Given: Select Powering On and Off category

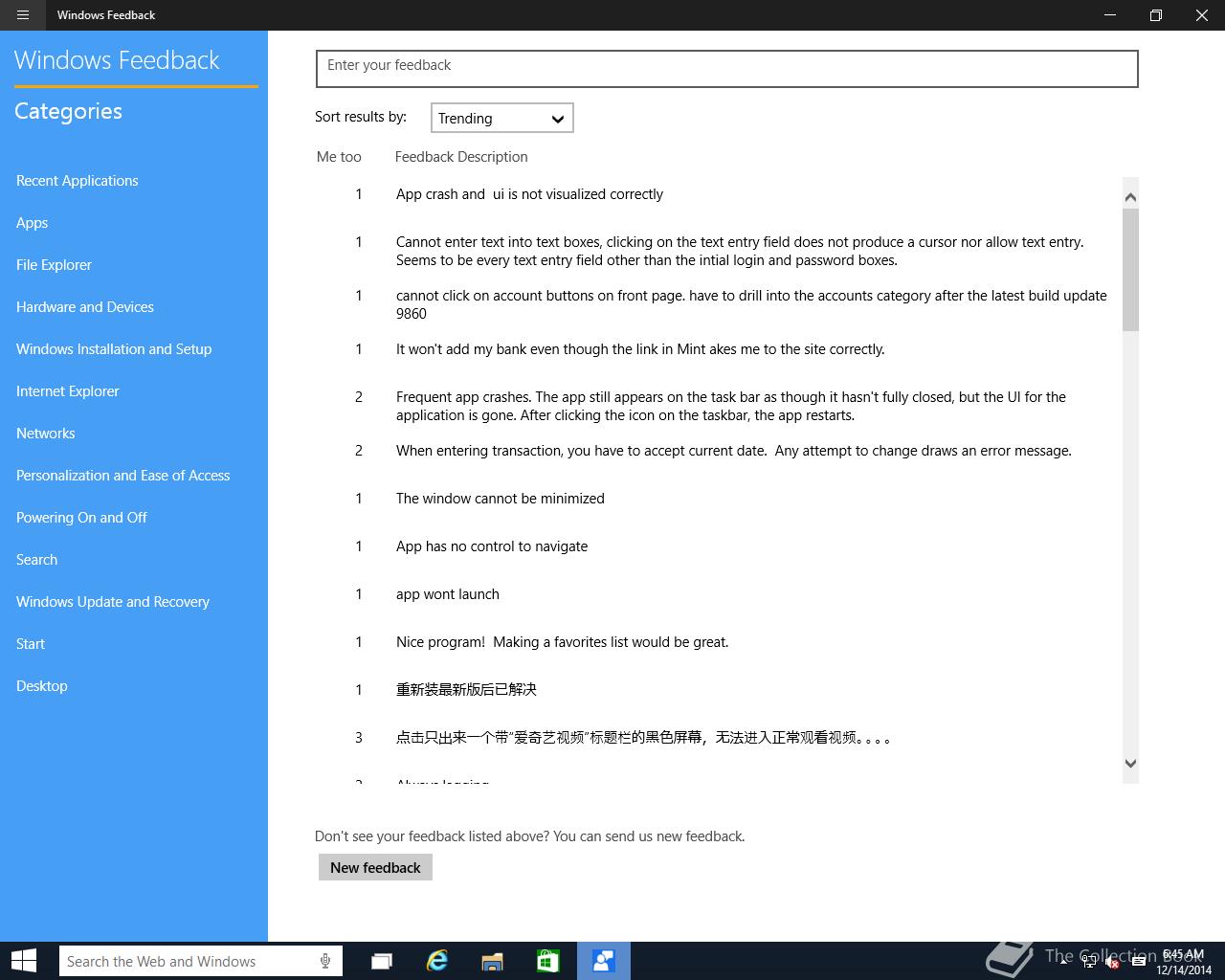Looking at the screenshot, I should tap(82, 518).
